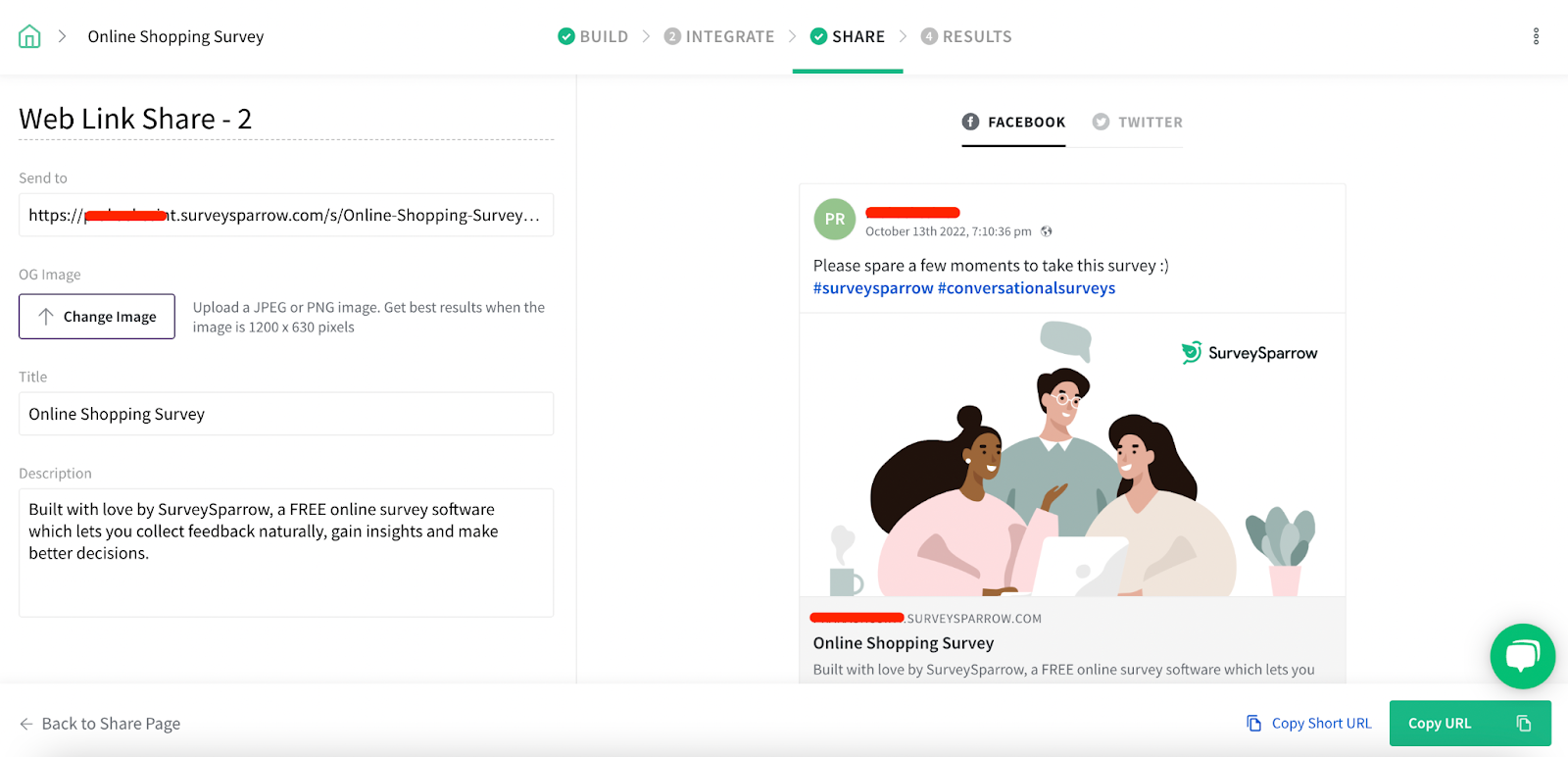1568x757 pixels.
Task: Click the illustrated preview image of three people
Action: [1072, 455]
